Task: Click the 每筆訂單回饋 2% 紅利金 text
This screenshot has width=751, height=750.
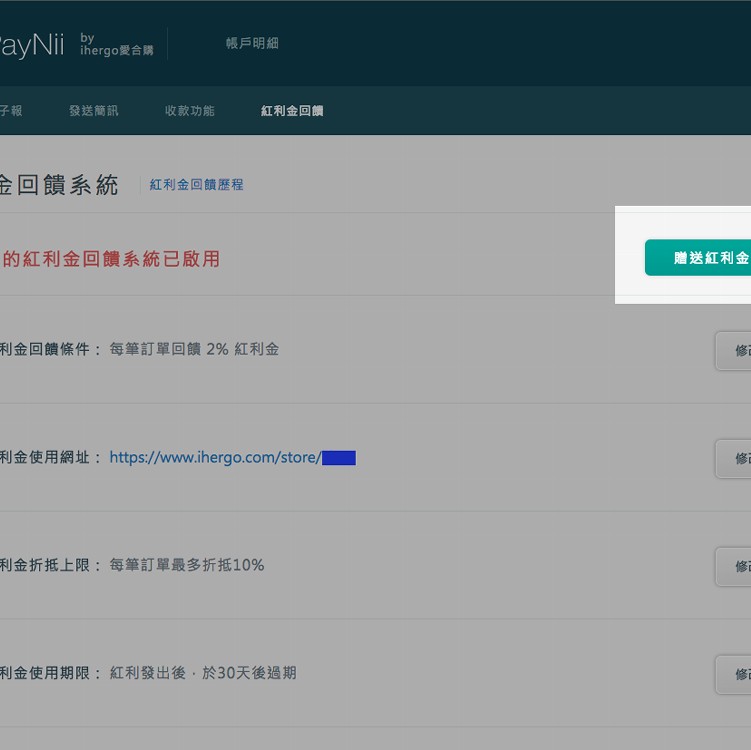Action: point(194,350)
